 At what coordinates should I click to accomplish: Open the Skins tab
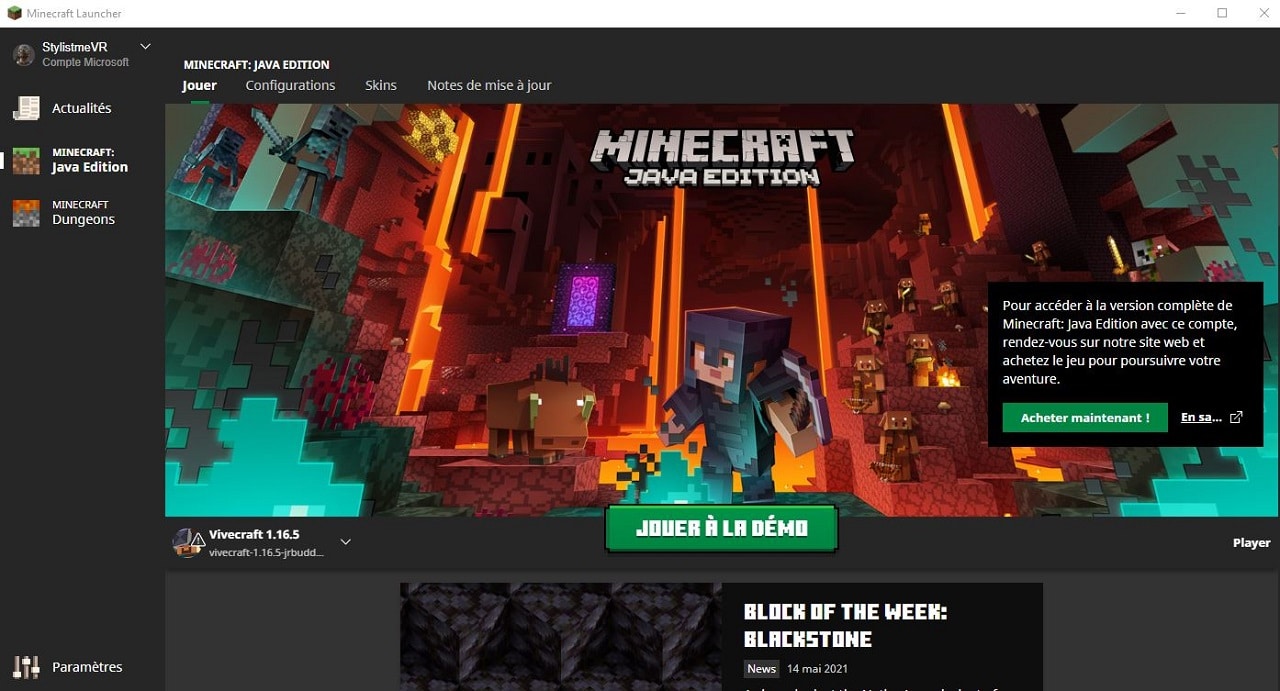point(381,85)
